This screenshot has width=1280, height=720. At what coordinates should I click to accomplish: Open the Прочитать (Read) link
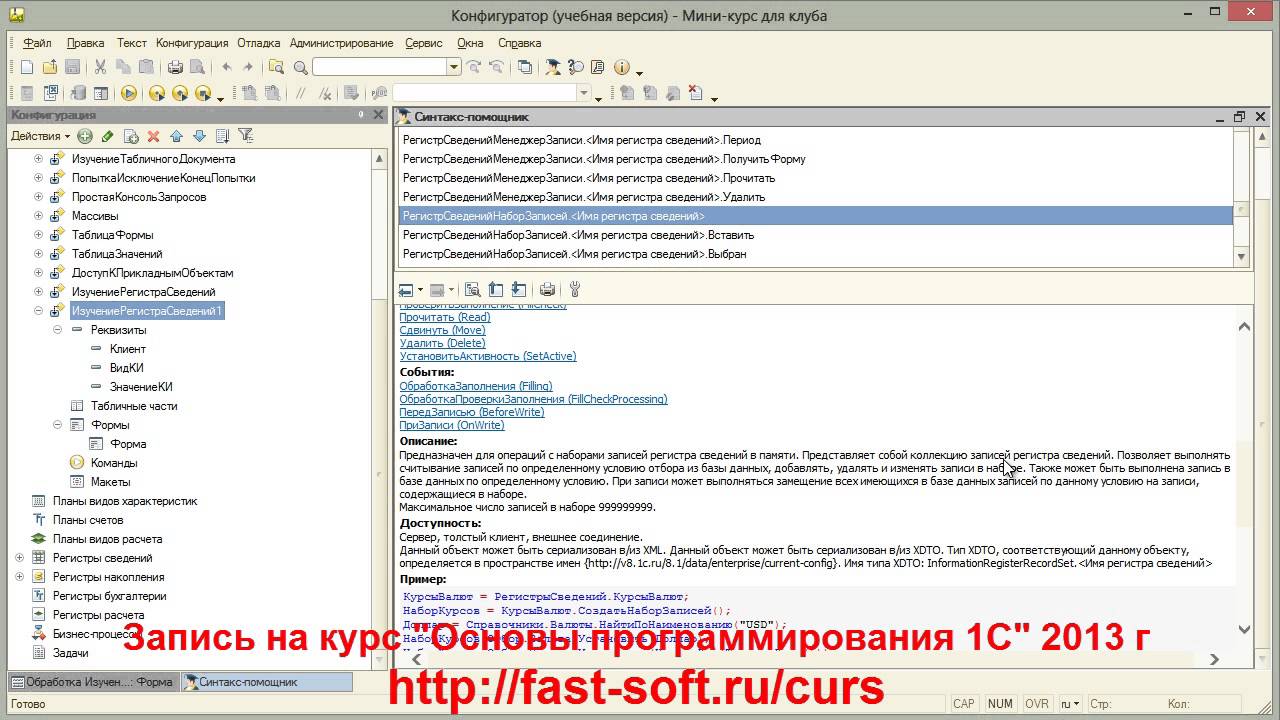point(445,317)
